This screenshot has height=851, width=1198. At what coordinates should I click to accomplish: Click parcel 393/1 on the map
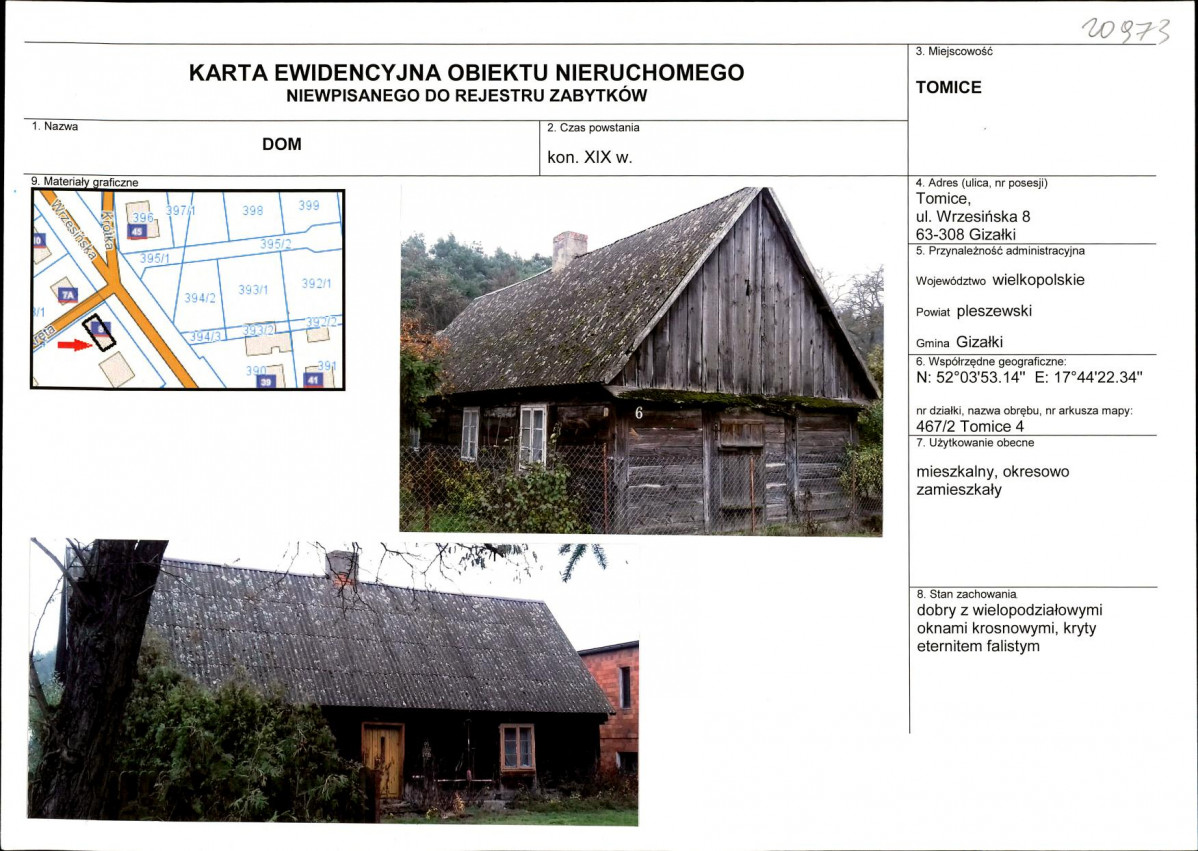coord(253,290)
